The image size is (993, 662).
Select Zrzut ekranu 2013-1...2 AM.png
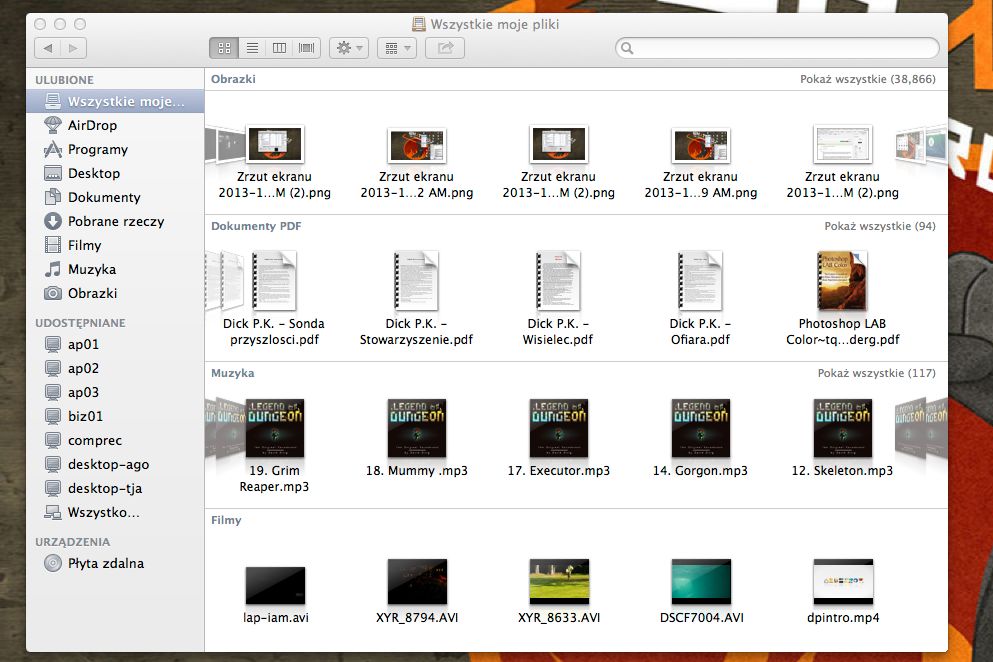coord(417,163)
